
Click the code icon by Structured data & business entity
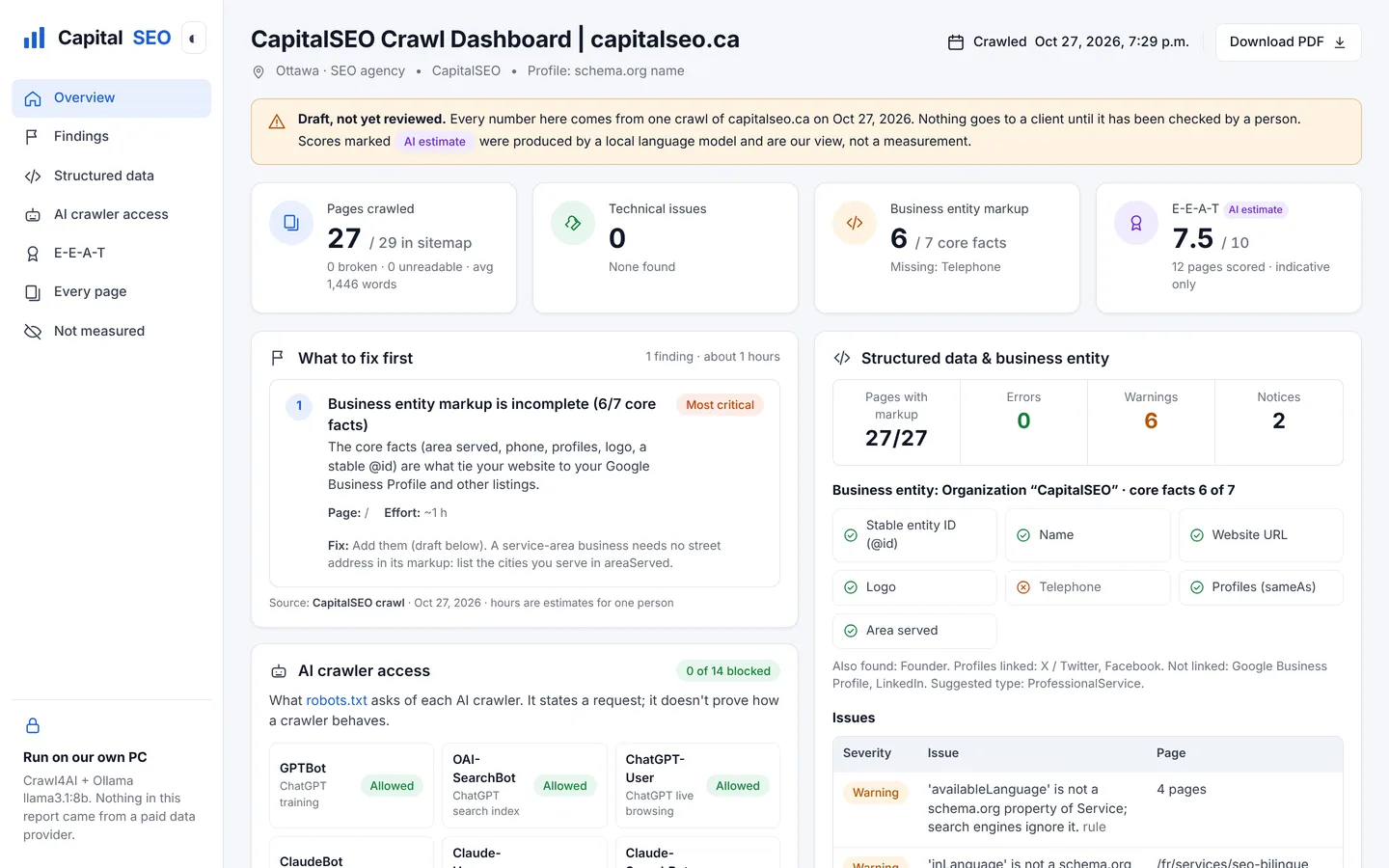coord(842,358)
